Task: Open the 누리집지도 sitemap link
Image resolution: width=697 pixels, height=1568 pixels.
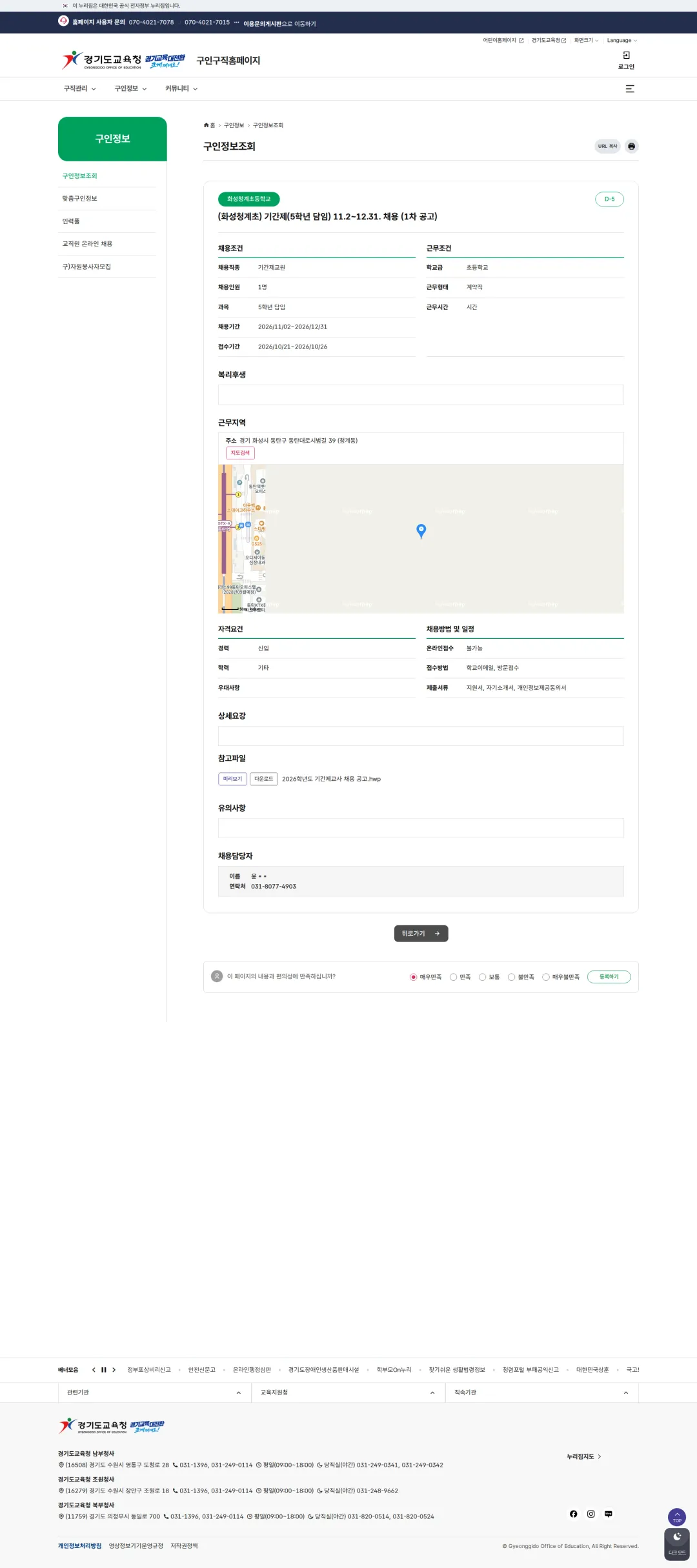Action: point(584,1456)
